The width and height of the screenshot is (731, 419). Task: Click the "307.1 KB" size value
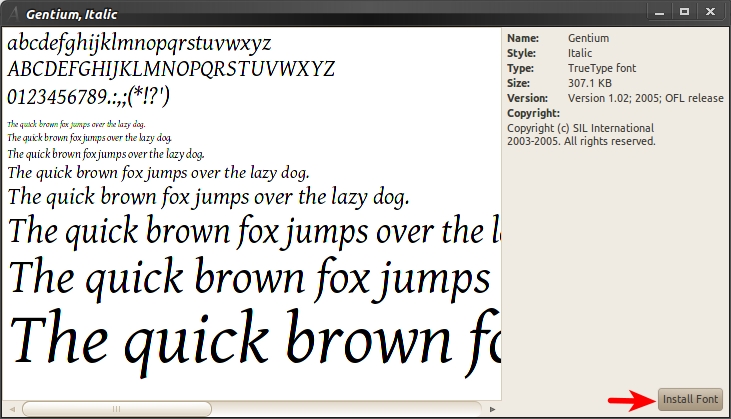(590, 83)
